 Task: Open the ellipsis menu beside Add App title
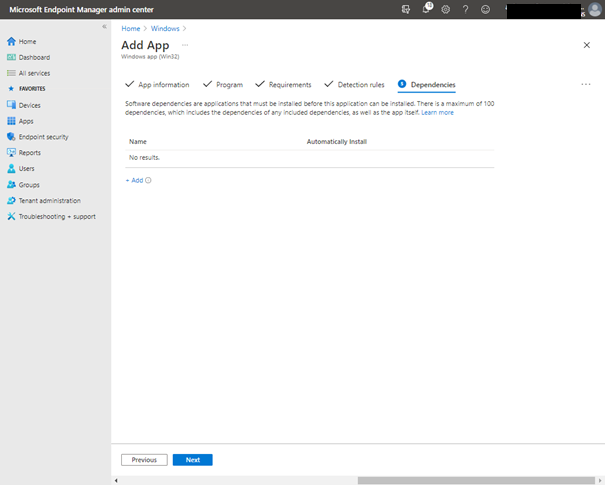pos(185,45)
